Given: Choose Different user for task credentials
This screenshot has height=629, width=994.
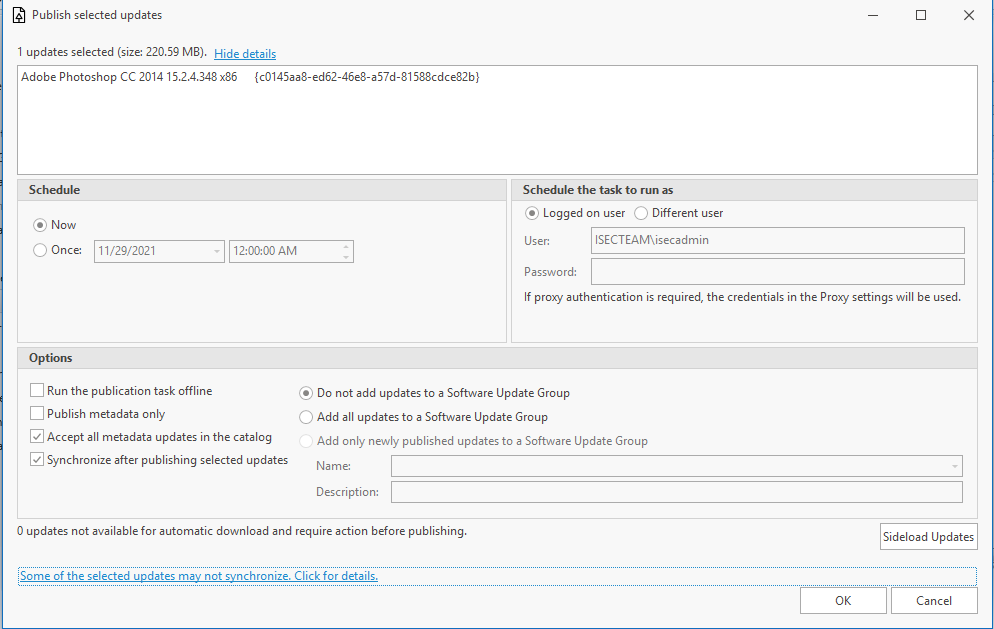Looking at the screenshot, I should point(640,213).
